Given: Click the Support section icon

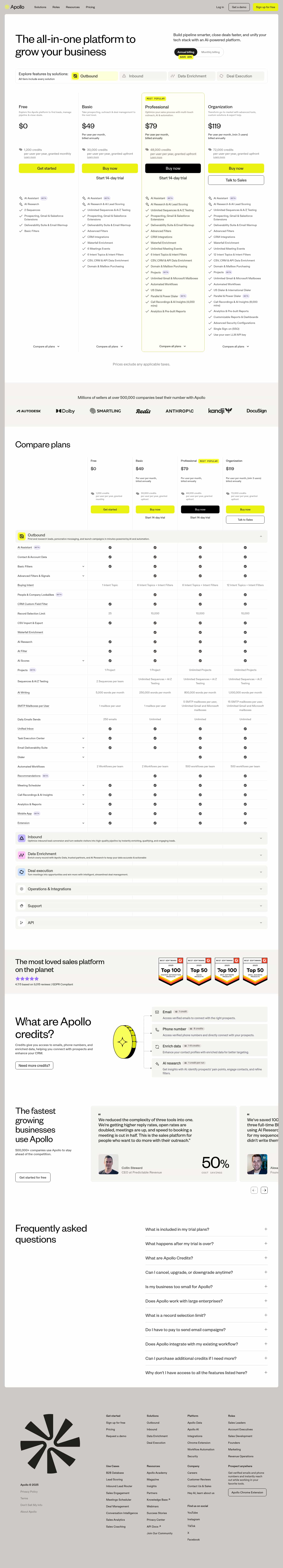Looking at the screenshot, I should point(22,906).
